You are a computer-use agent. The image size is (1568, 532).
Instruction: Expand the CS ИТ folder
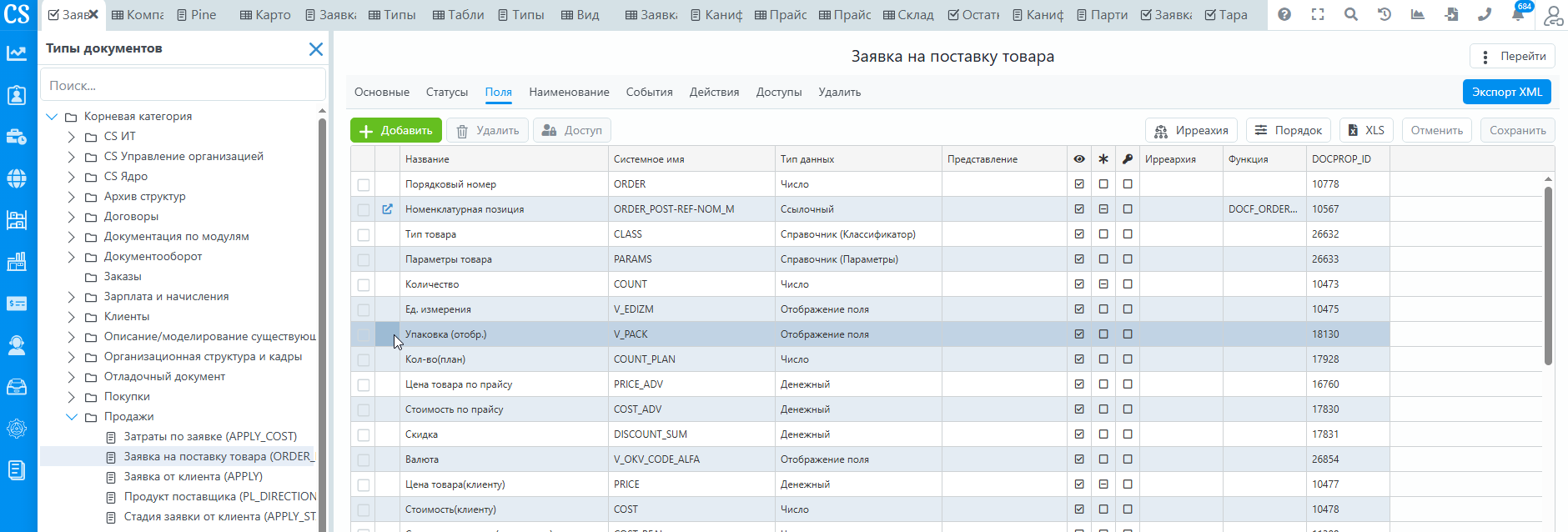(72, 137)
